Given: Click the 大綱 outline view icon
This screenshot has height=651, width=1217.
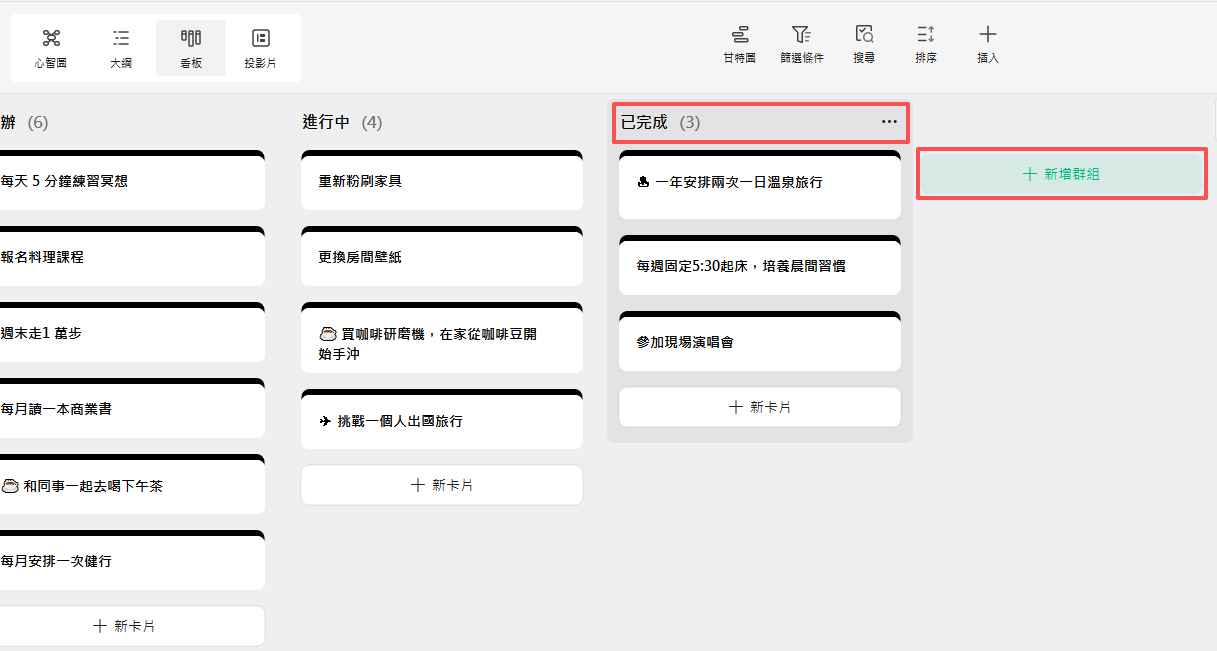Looking at the screenshot, I should tap(120, 46).
